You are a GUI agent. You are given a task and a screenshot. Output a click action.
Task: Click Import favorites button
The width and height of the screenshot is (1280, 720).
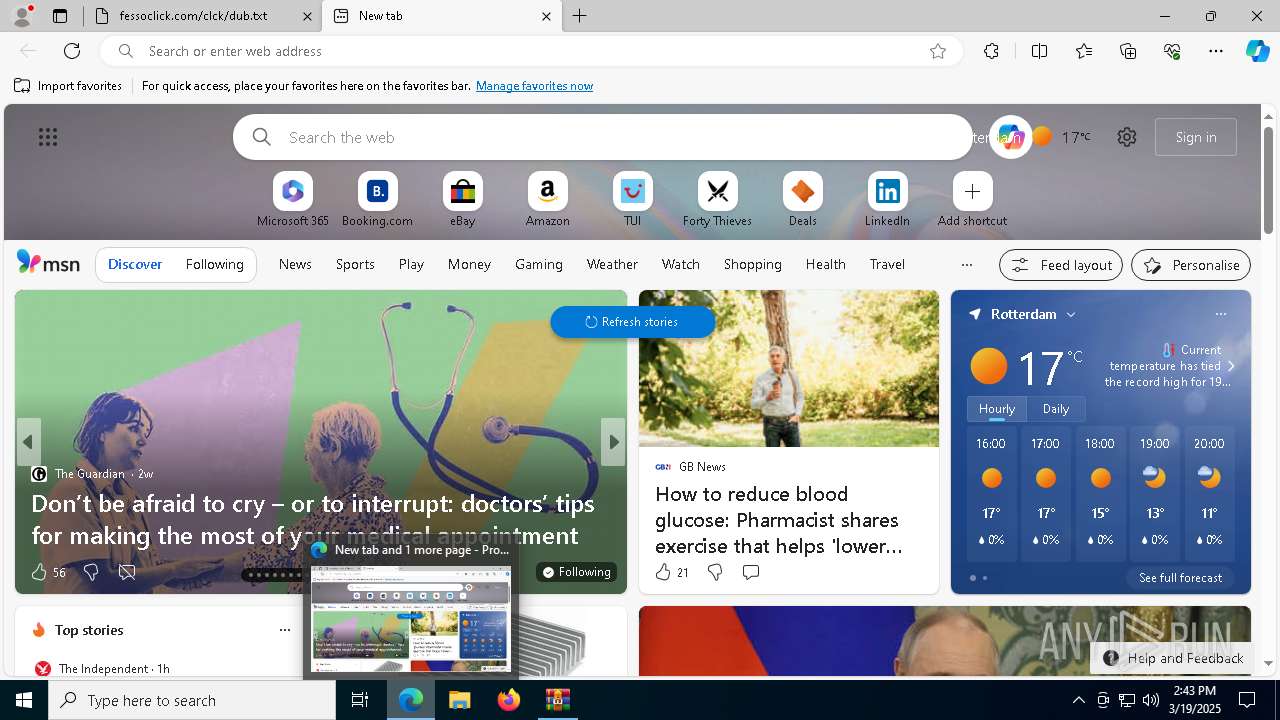click(68, 86)
